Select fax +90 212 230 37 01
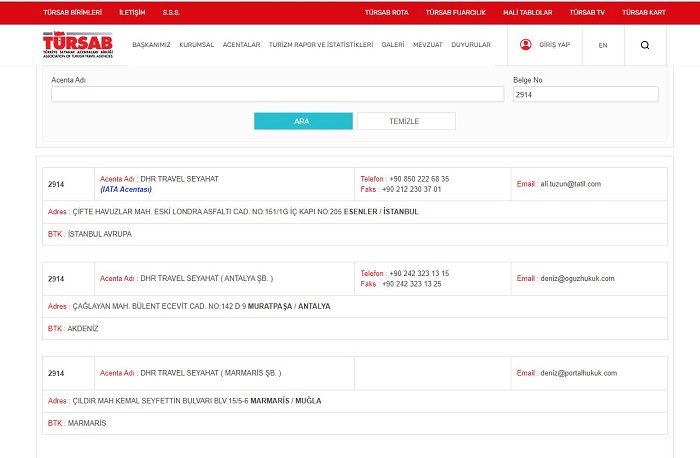700x458 pixels. tap(411, 189)
